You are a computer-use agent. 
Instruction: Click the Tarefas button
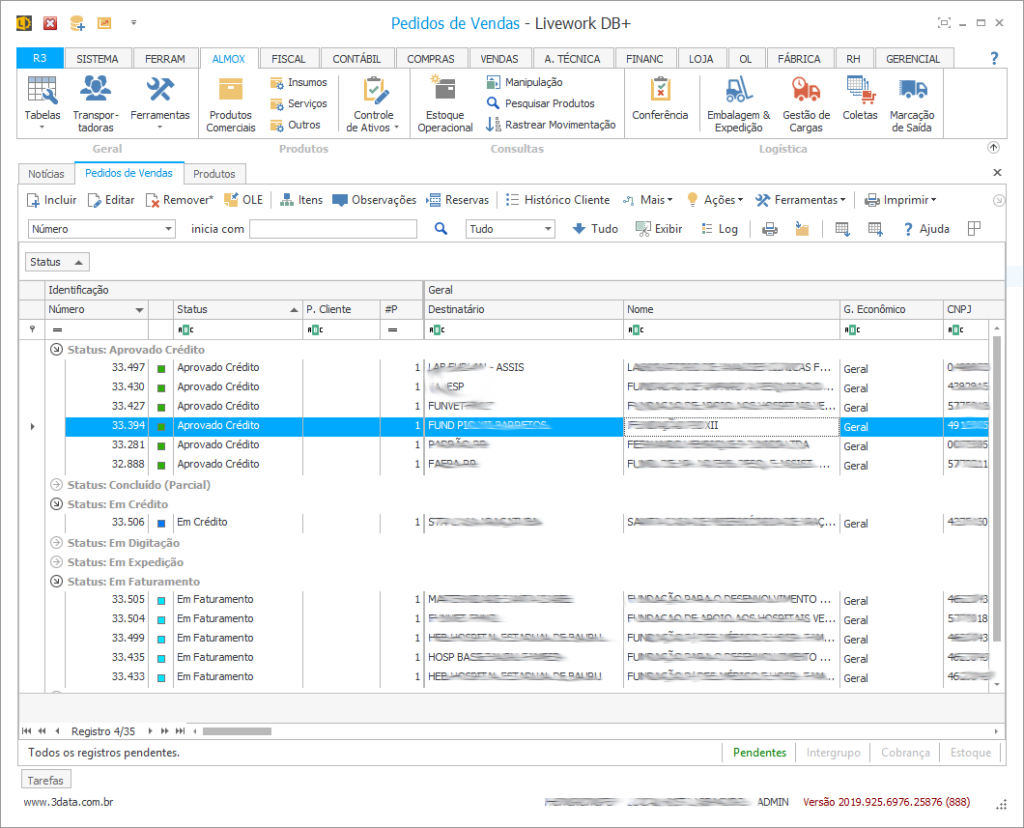pos(45,780)
